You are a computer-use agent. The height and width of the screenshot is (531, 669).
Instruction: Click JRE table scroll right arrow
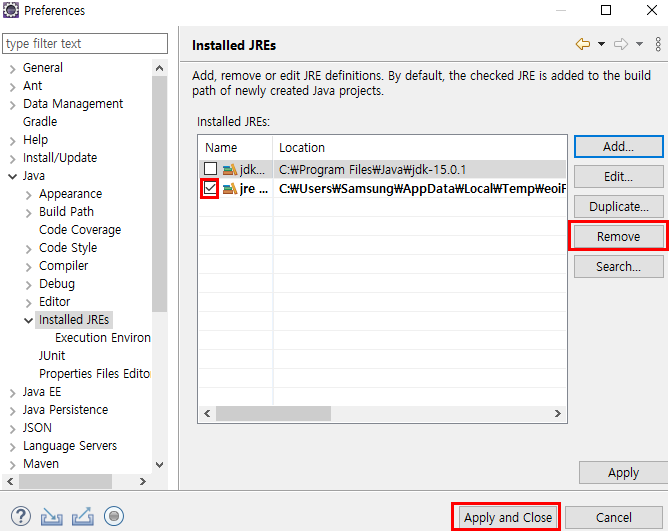click(558, 413)
